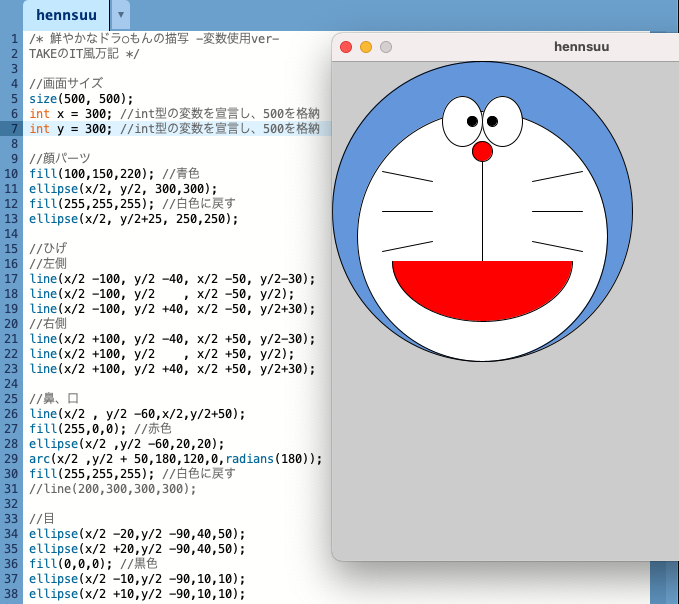Click the arc(...) radians(180) code line

(175, 459)
